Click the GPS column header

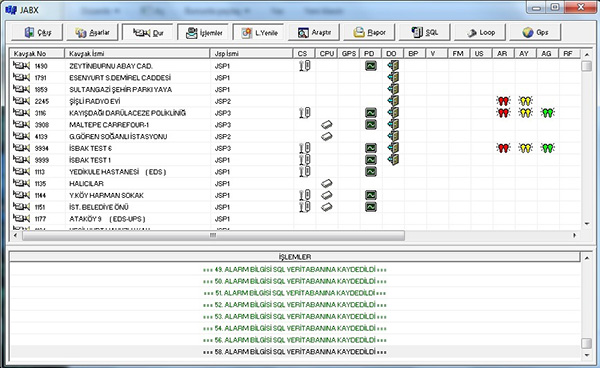pyautogui.click(x=349, y=53)
